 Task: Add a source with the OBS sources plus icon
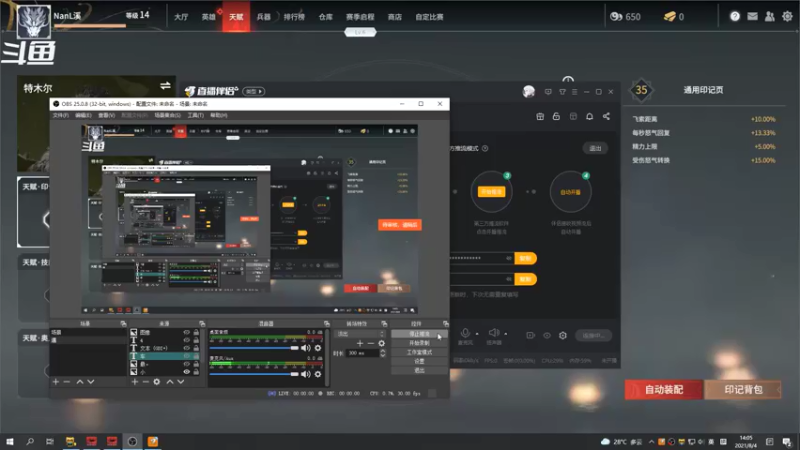pos(135,382)
